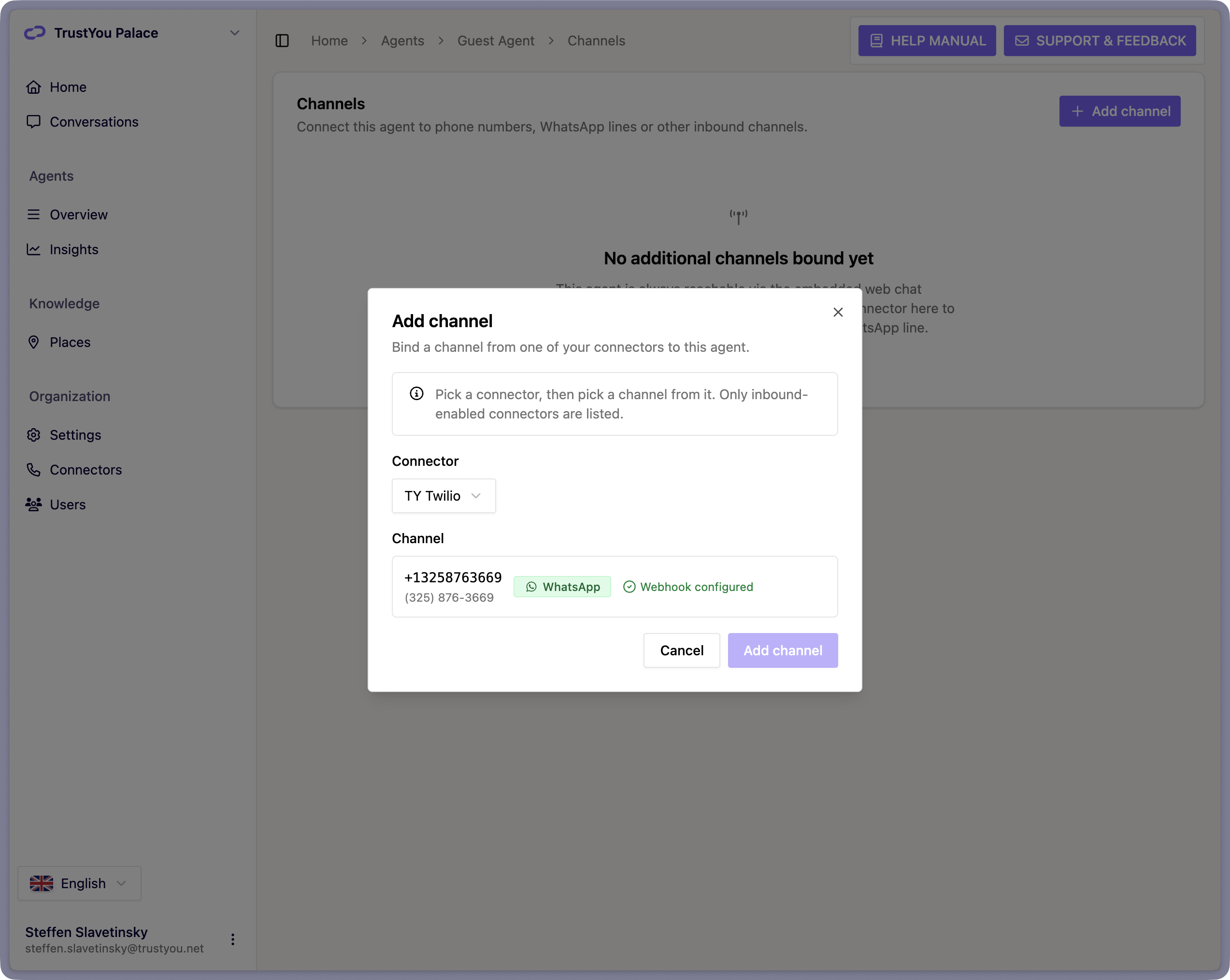1230x980 pixels.
Task: Close the Add channel dialog
Action: (x=838, y=312)
